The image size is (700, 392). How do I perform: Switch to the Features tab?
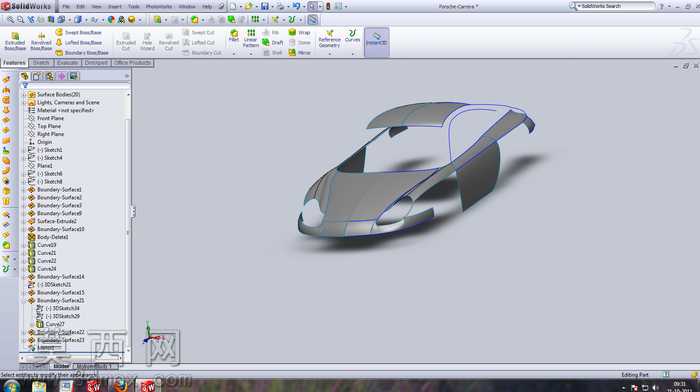[14, 63]
